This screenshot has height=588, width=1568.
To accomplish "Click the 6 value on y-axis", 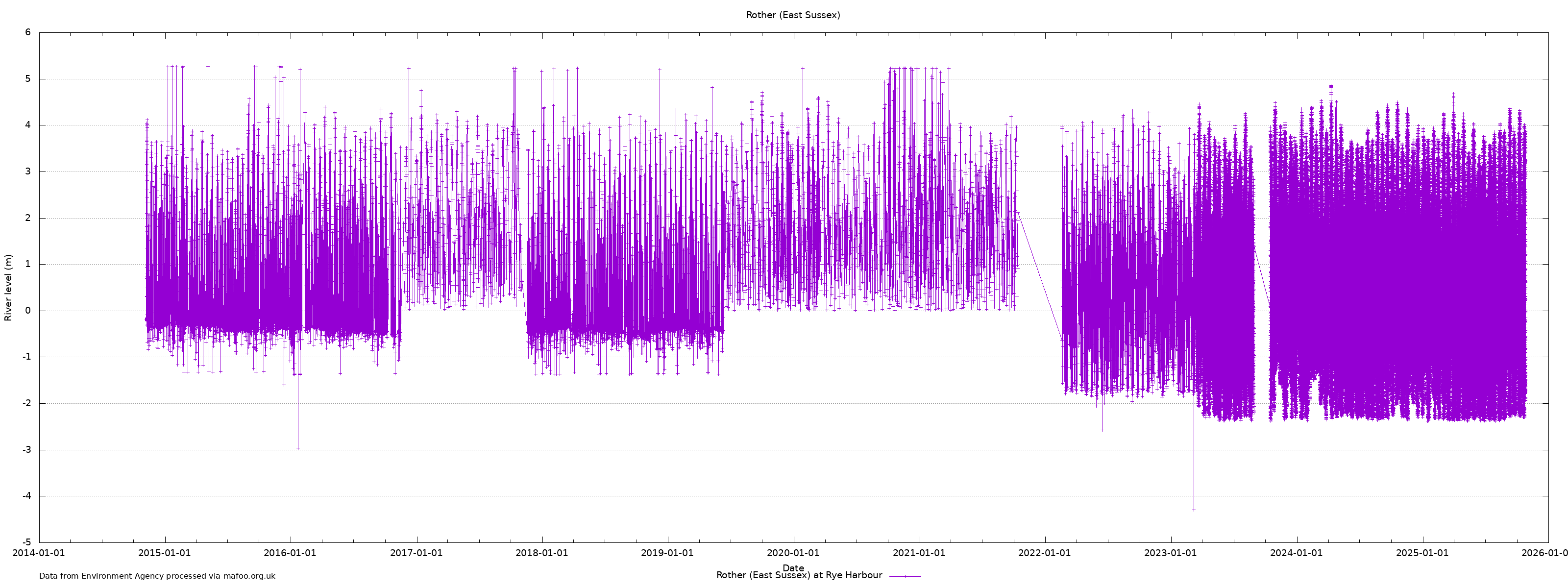I will point(28,32).
